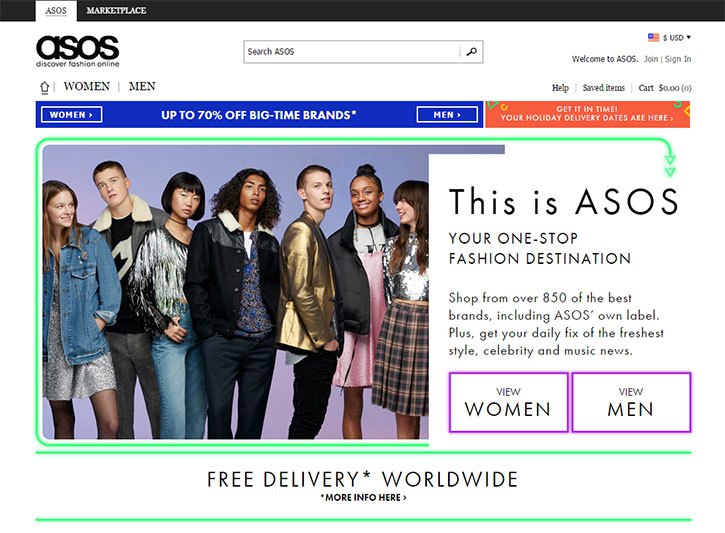Click MEN button in blue sale banner

coord(447,115)
